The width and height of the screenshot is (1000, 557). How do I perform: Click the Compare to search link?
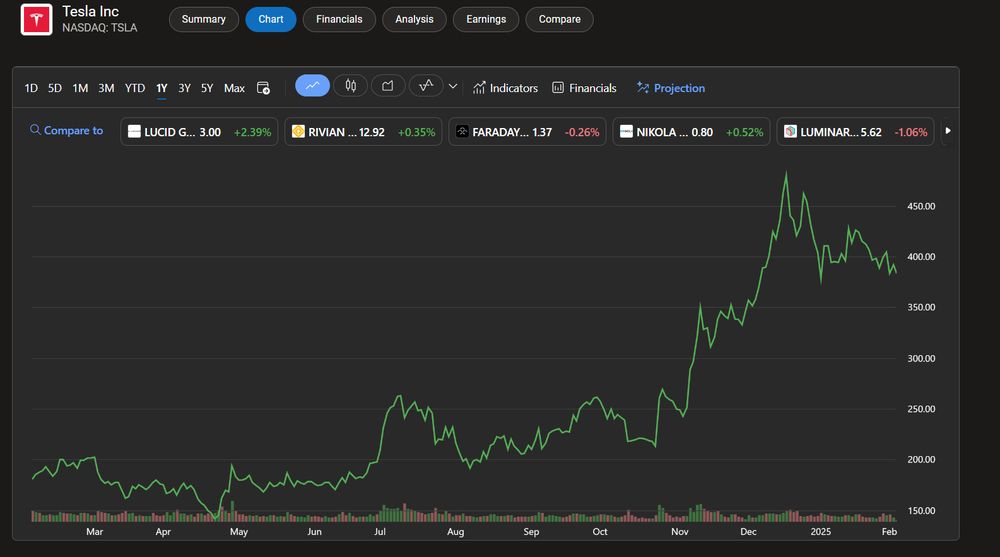click(66, 130)
